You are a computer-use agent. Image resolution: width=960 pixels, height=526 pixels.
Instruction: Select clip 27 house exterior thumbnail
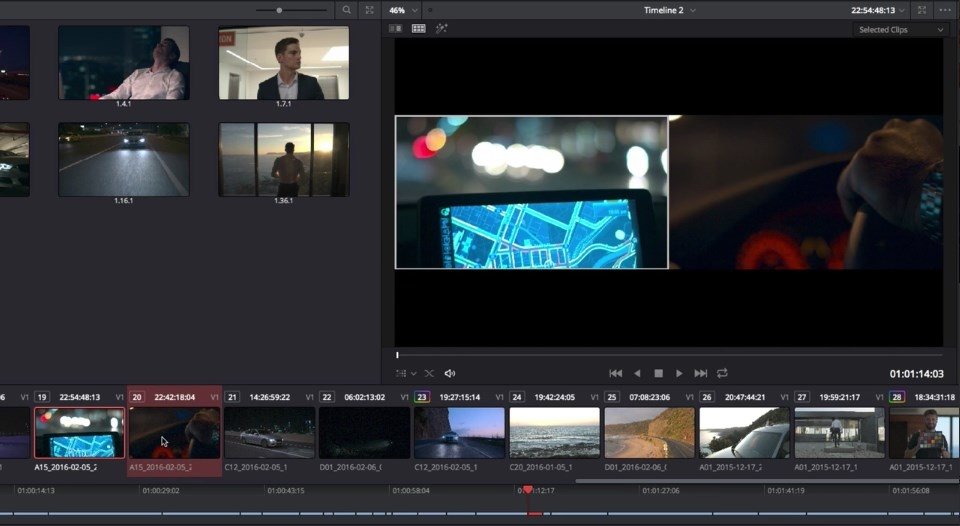point(839,433)
